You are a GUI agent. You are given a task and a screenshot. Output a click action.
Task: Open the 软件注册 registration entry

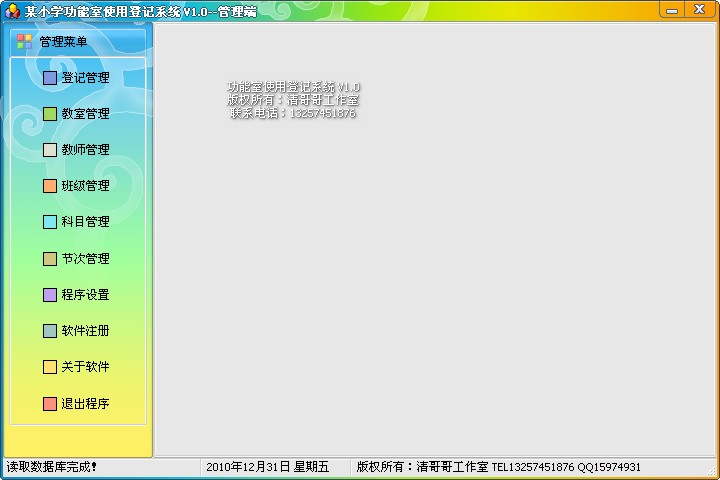pyautogui.click(x=85, y=331)
